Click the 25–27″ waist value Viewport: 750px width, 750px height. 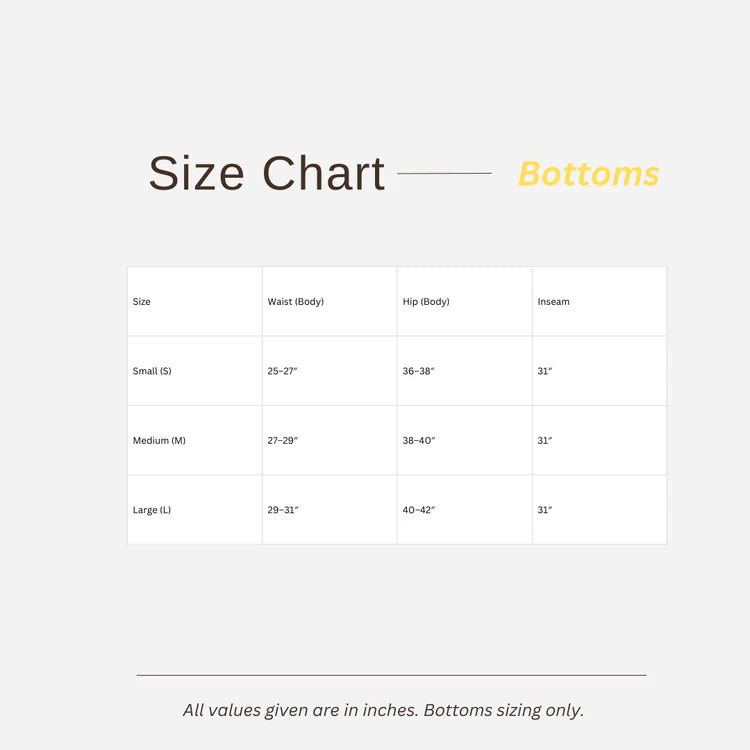[x=282, y=371]
